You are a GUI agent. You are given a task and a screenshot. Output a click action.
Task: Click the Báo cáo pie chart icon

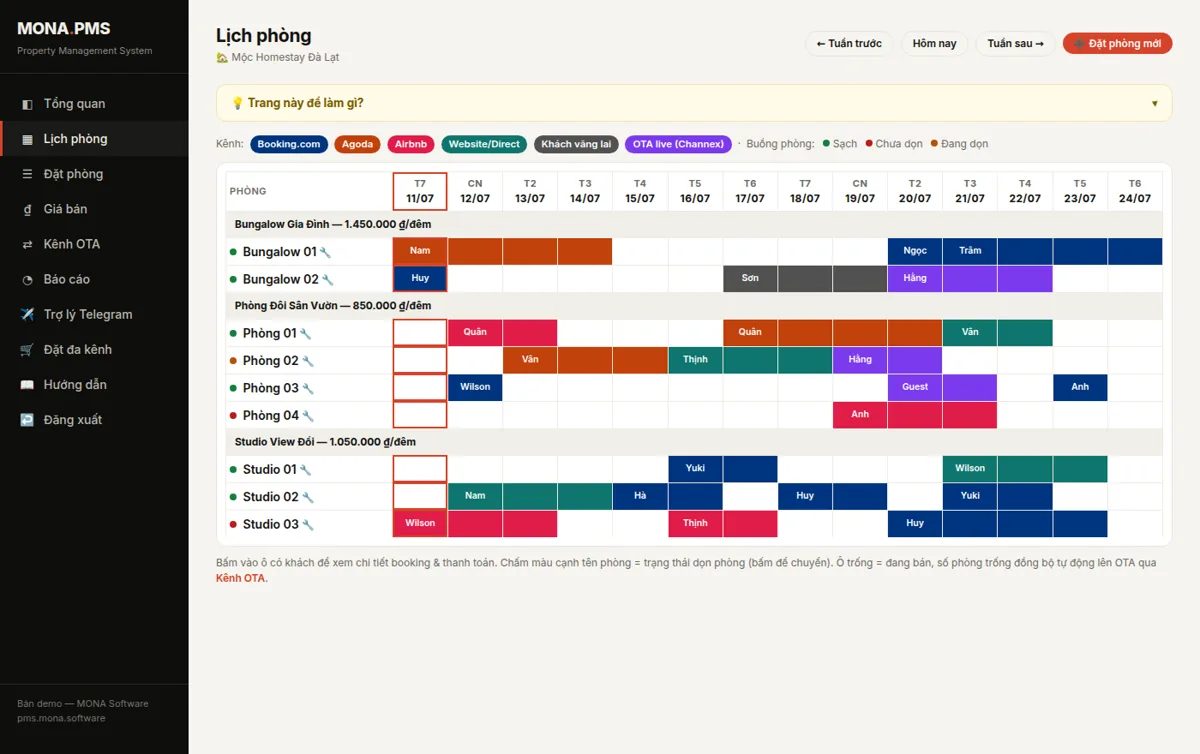click(27, 279)
